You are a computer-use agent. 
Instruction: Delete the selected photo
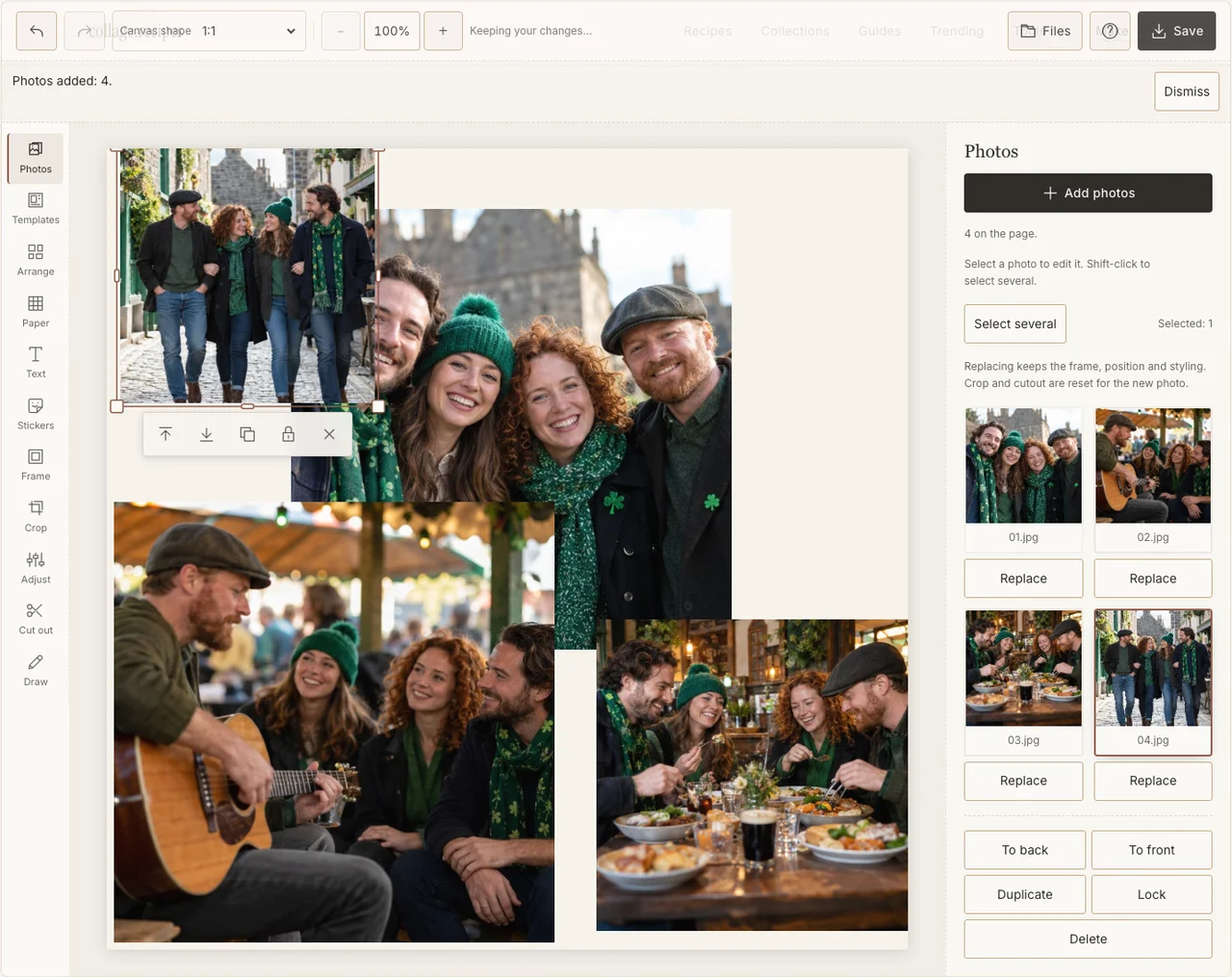[1088, 938]
